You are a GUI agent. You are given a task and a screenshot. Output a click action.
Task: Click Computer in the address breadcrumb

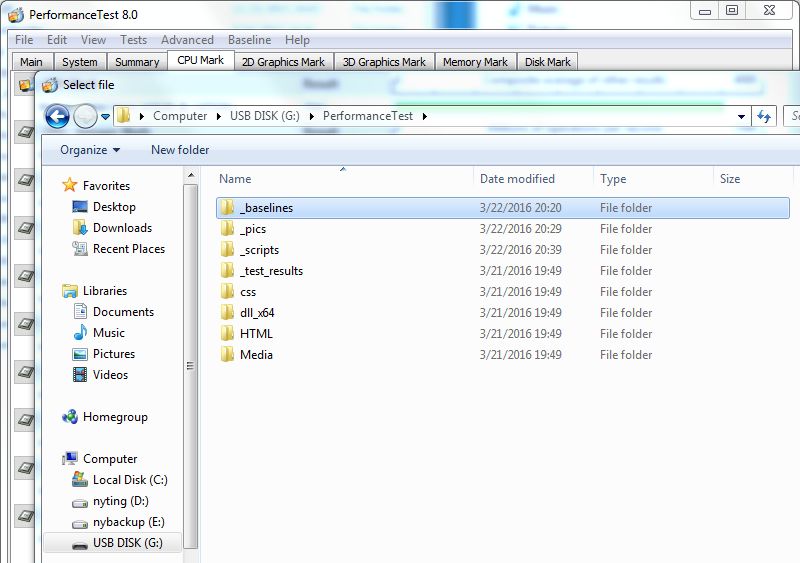click(180, 116)
